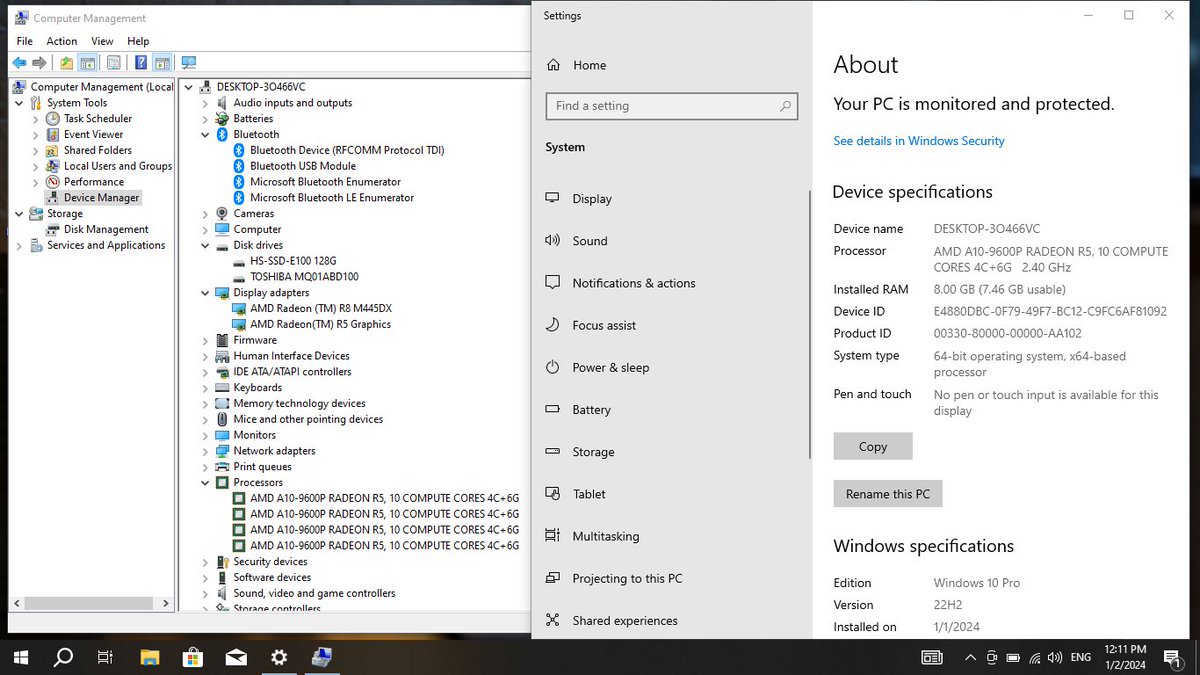1200x675 pixels.
Task: Click the volume speaker icon in system tray
Action: point(1055,657)
